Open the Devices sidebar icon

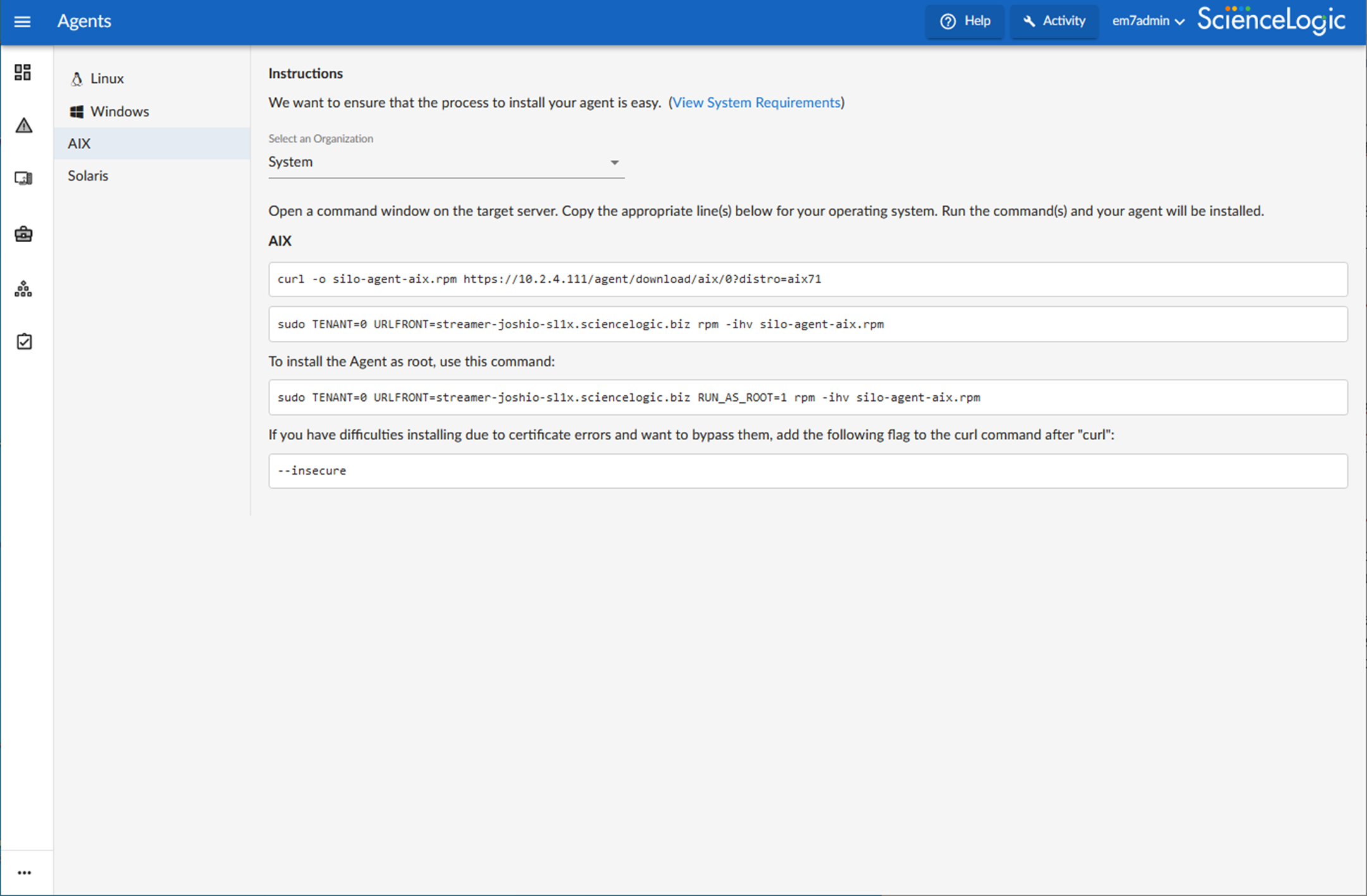(23, 179)
